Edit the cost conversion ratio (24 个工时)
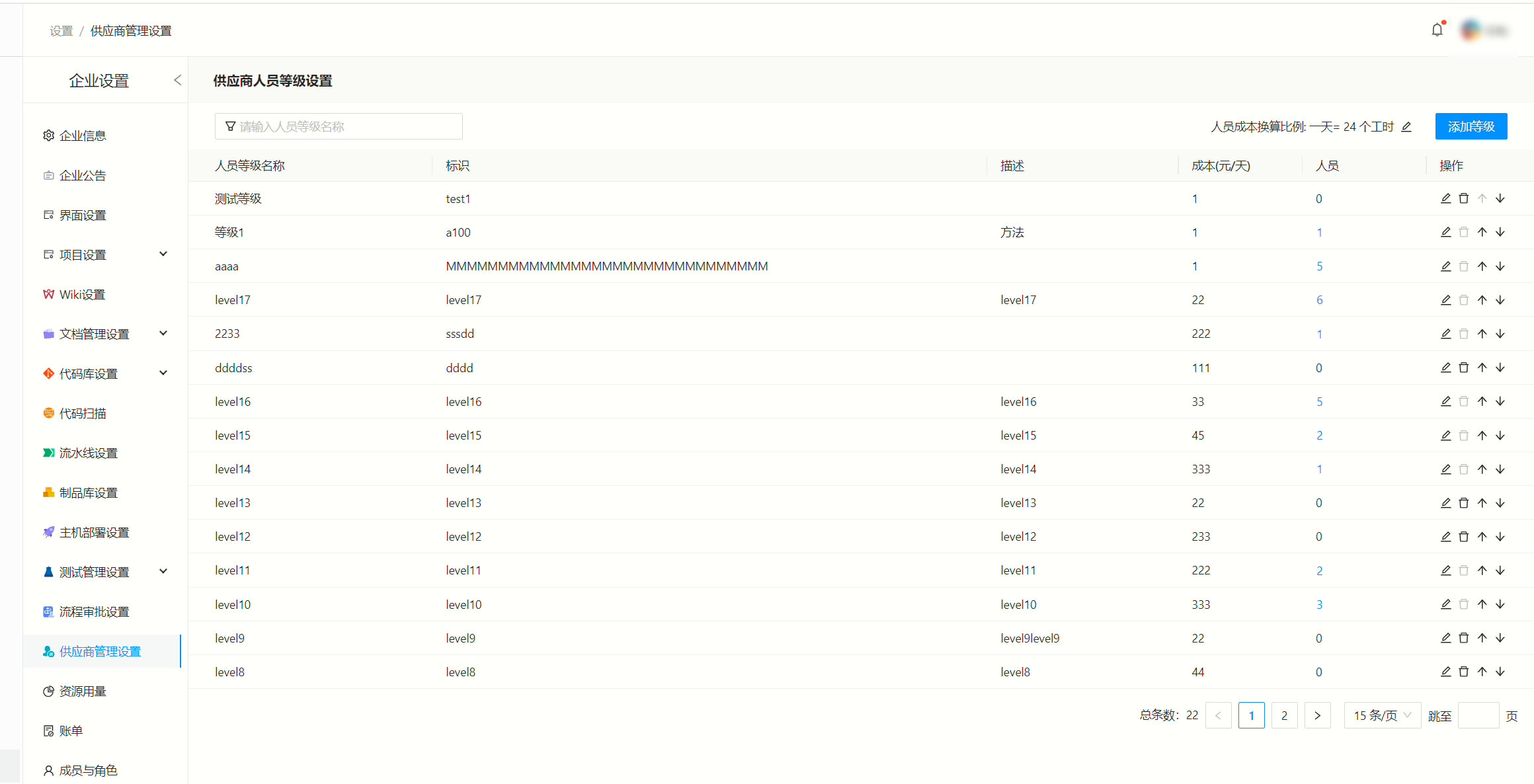This screenshot has height=784, width=1534. (x=1406, y=127)
